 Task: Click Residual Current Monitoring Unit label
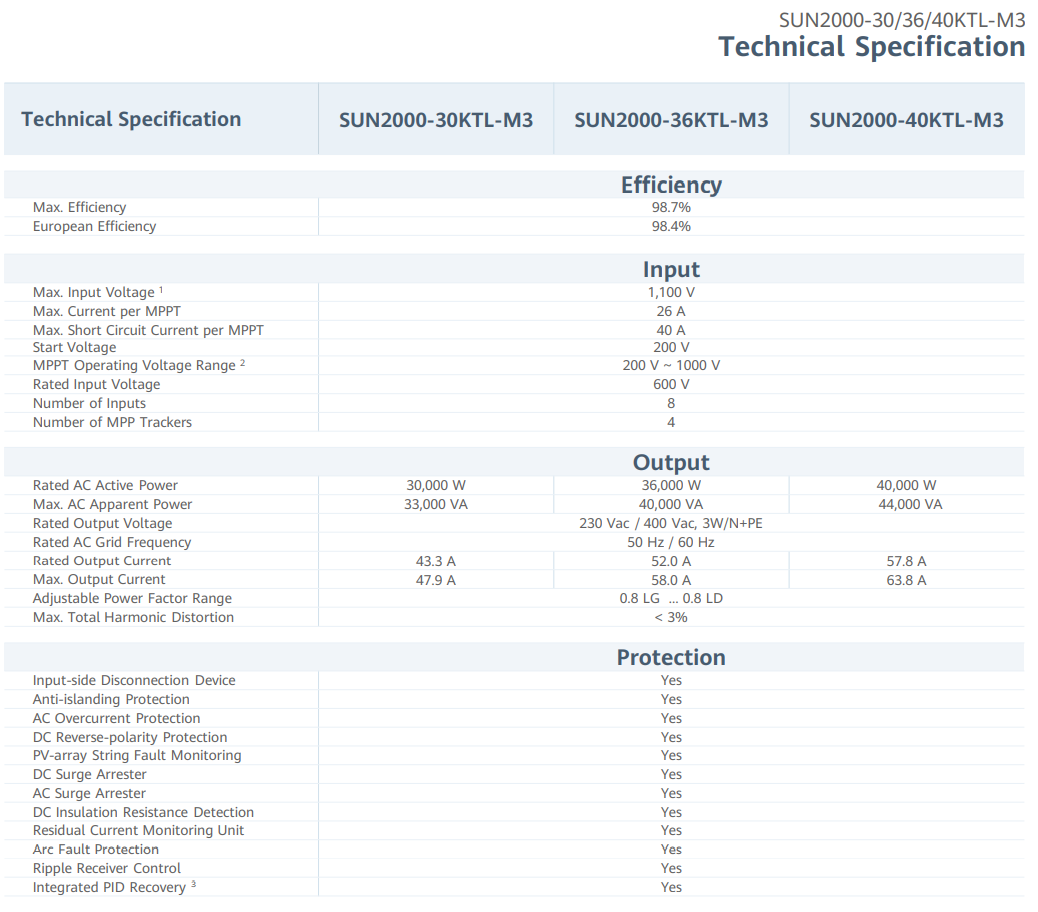[x=138, y=831]
